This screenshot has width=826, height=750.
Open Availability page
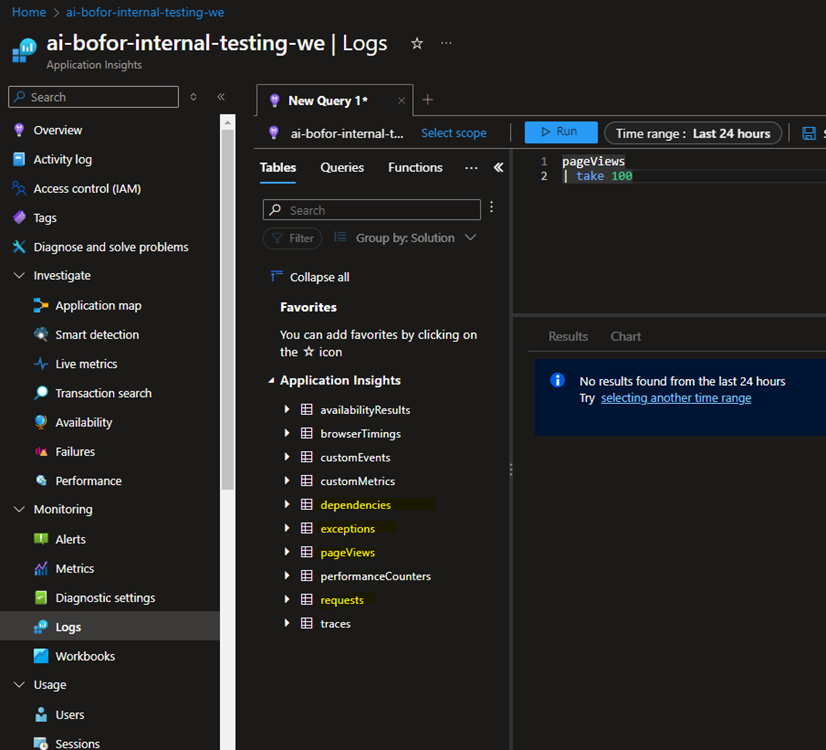tap(83, 422)
